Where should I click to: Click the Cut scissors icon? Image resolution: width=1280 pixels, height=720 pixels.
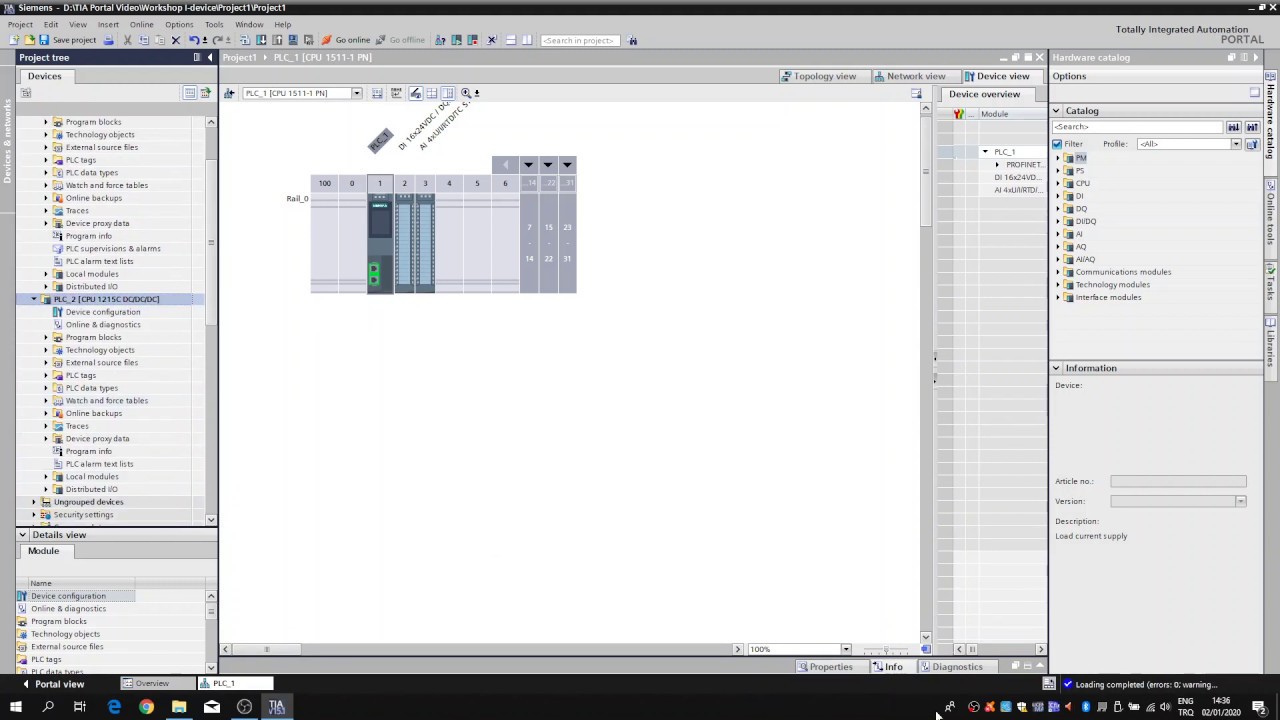point(127,40)
